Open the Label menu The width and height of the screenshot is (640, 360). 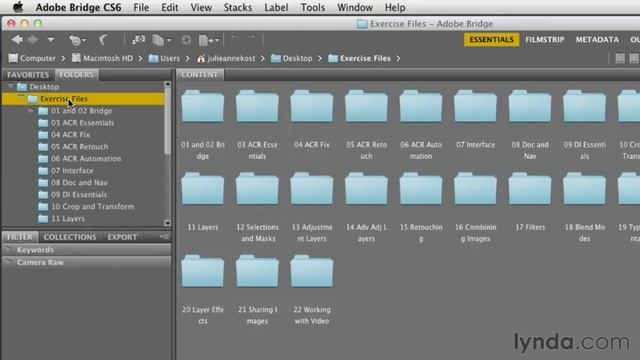(276, 7)
